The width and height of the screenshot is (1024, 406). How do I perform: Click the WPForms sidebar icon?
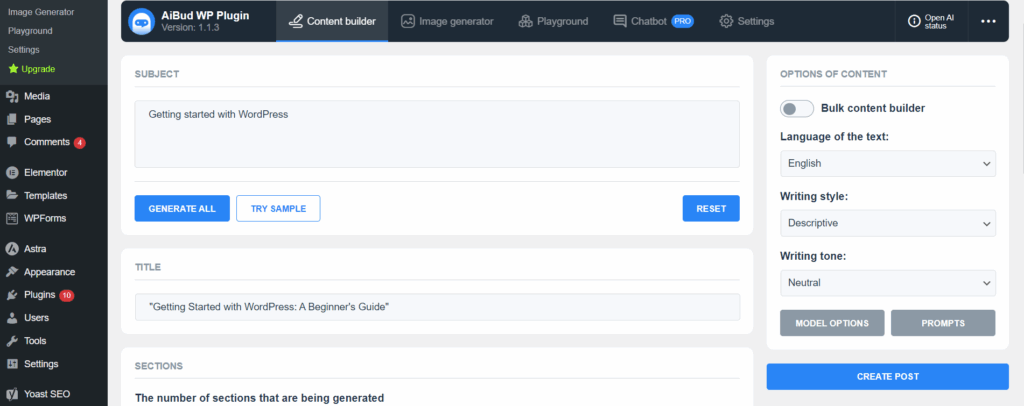pos(12,218)
